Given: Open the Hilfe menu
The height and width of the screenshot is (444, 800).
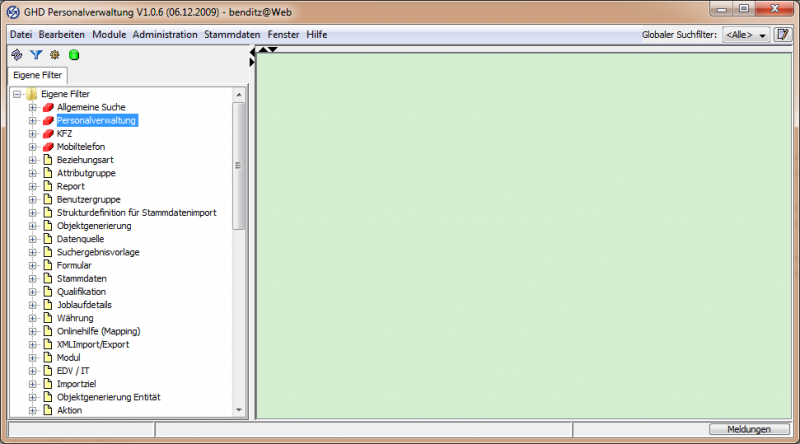Looking at the screenshot, I should click(317, 35).
